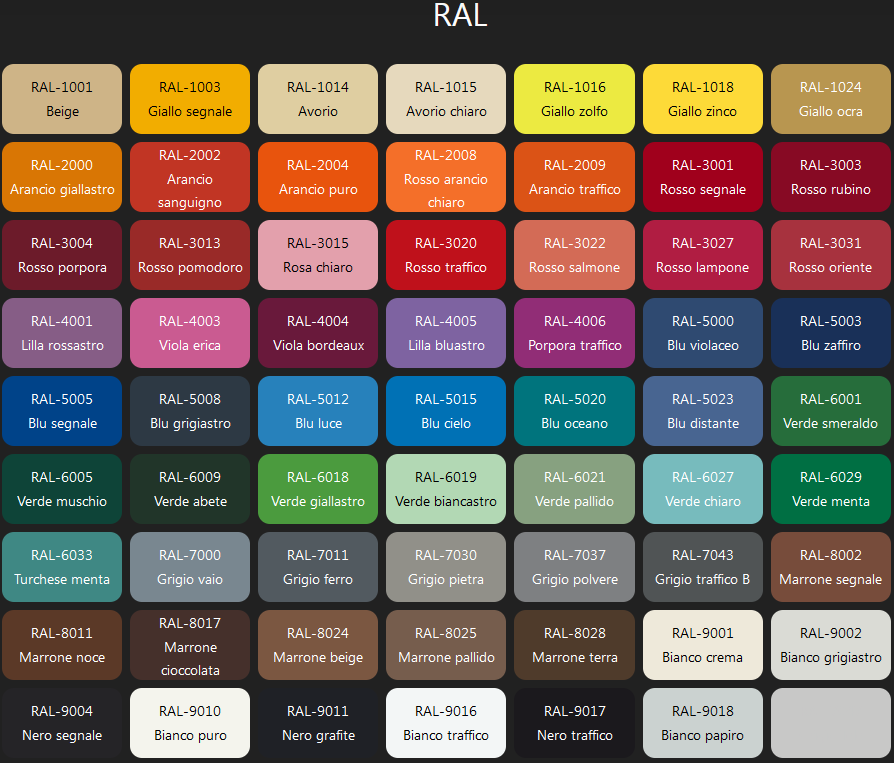894x763 pixels.
Task: Select RAL-5023 Blu distante color
Action: (703, 411)
